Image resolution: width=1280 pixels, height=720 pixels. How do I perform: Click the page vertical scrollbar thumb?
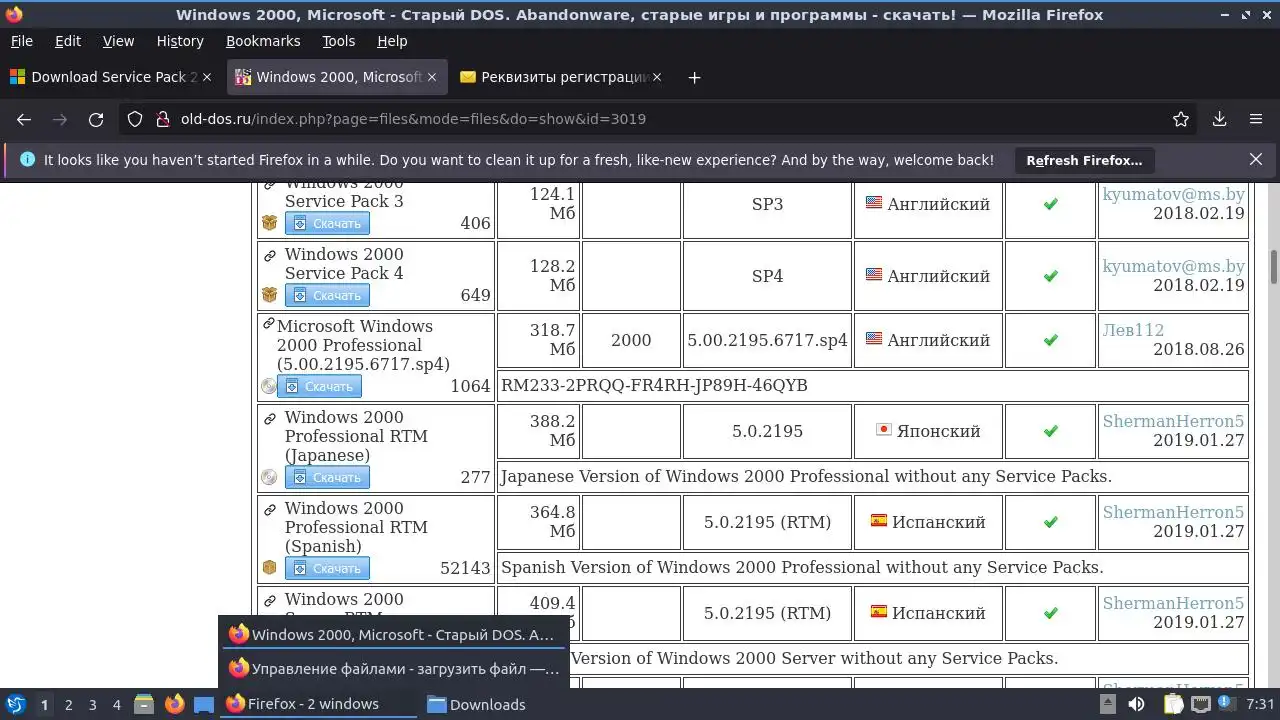(1274, 266)
